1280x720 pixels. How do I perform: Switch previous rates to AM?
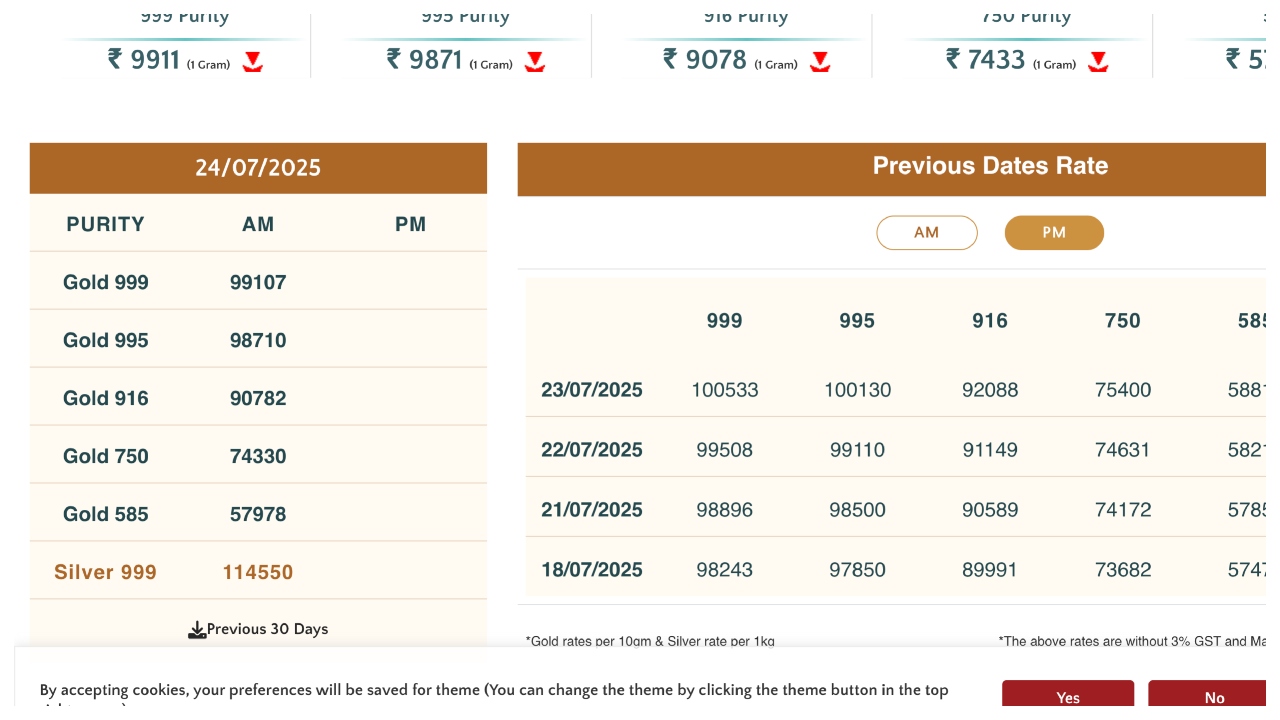pos(926,233)
